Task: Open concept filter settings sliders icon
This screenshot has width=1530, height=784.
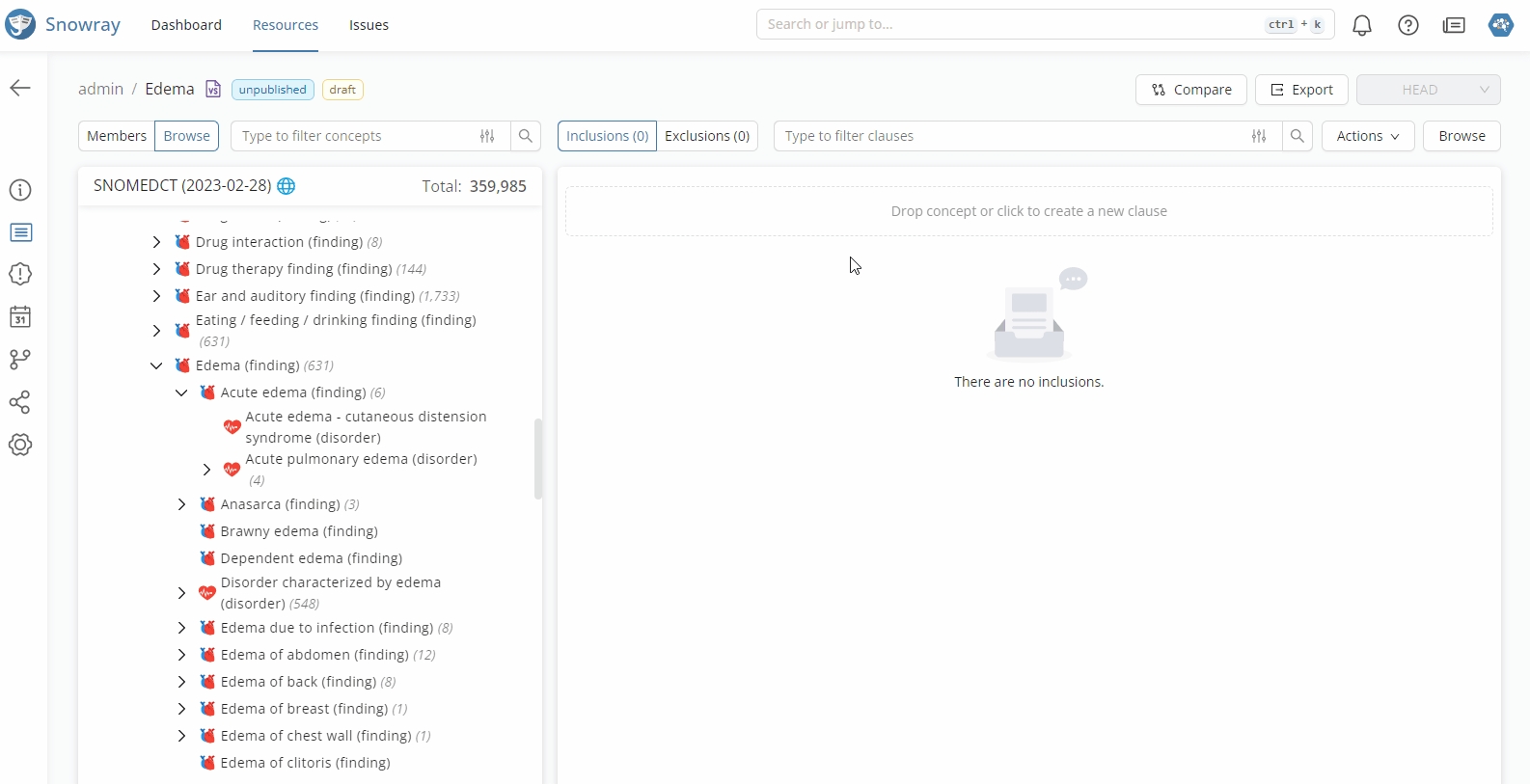Action: 487,136
